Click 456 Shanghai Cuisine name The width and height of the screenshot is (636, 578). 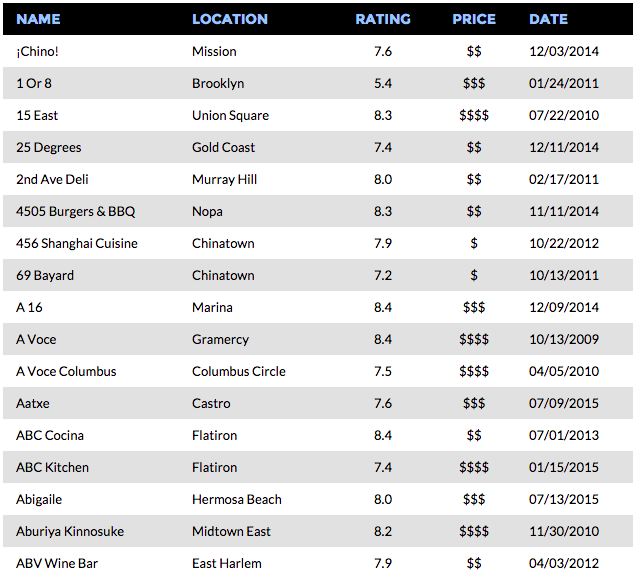[x=77, y=243]
